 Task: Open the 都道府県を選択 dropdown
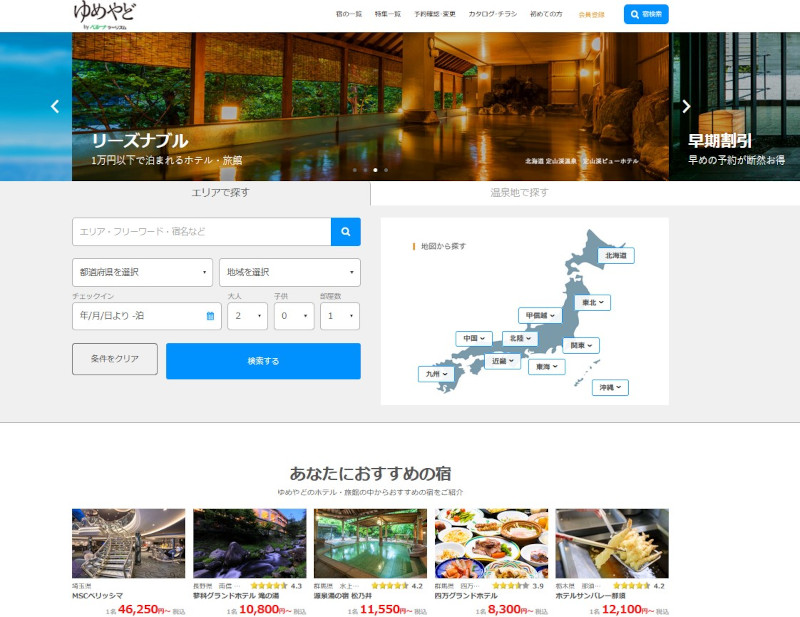coord(142,272)
